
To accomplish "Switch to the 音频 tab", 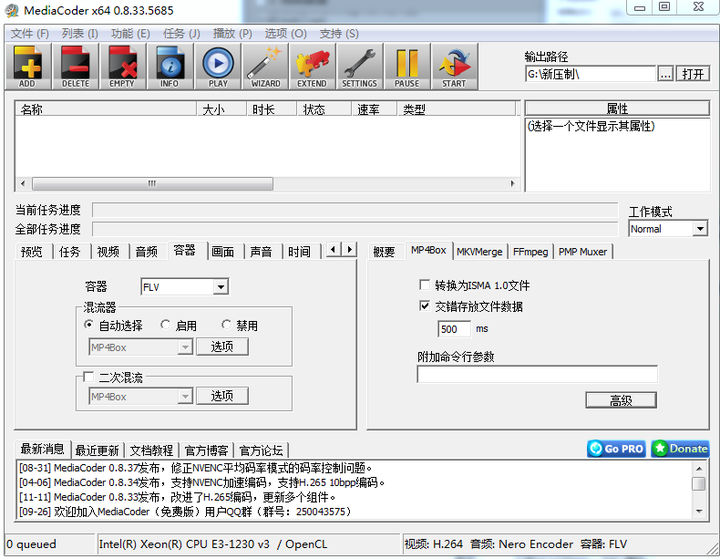I will click(x=146, y=252).
